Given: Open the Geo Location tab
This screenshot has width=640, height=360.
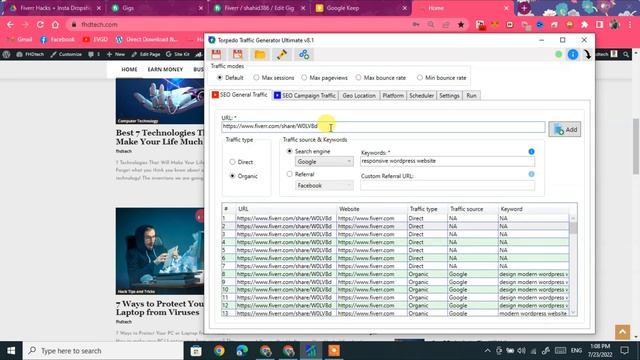Looking at the screenshot, I should [x=359, y=96].
